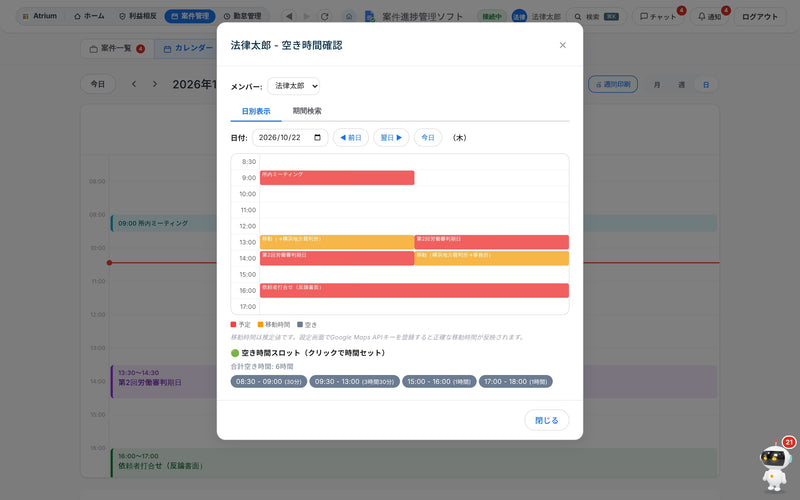800x500 pixels.
Task: Click the 合計空き時間: 6時間 text
Action: [x=262, y=366]
